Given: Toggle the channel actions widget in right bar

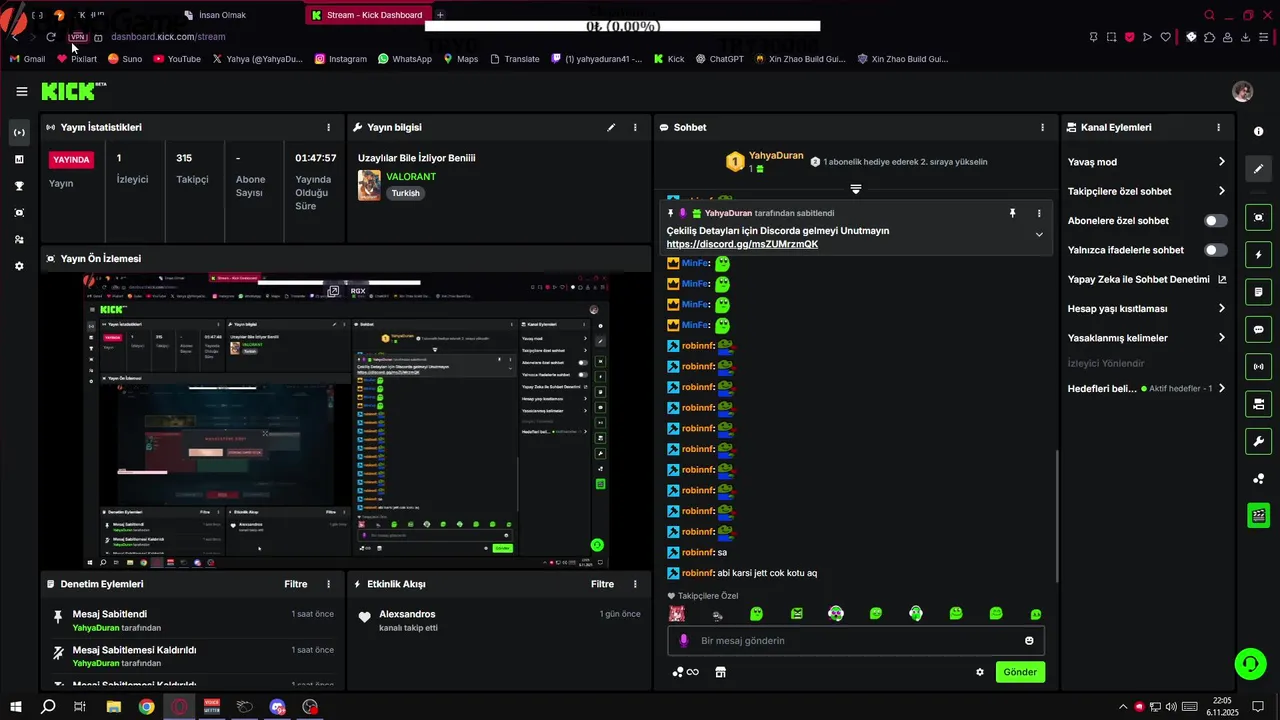Looking at the screenshot, I should [1258, 404].
